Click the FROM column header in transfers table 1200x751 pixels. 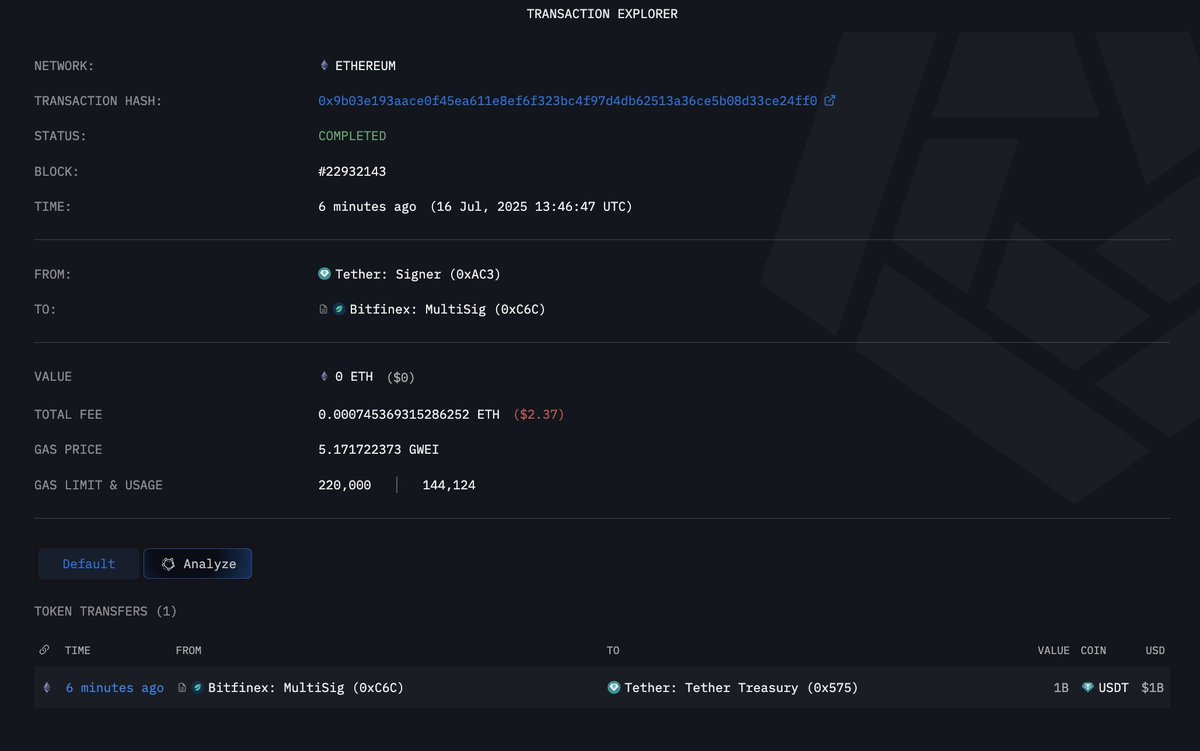[x=188, y=650]
